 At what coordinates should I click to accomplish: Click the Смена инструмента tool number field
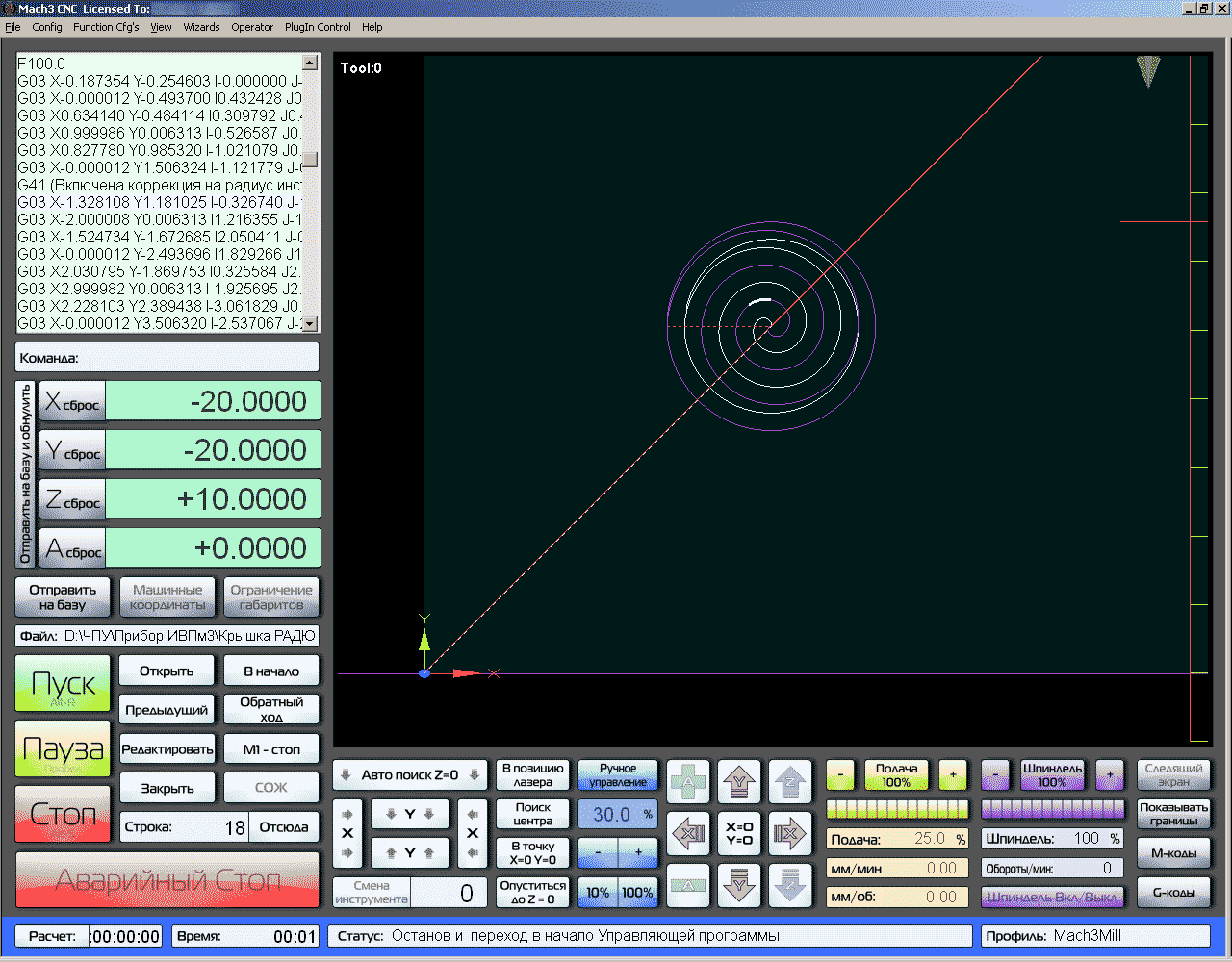[449, 893]
